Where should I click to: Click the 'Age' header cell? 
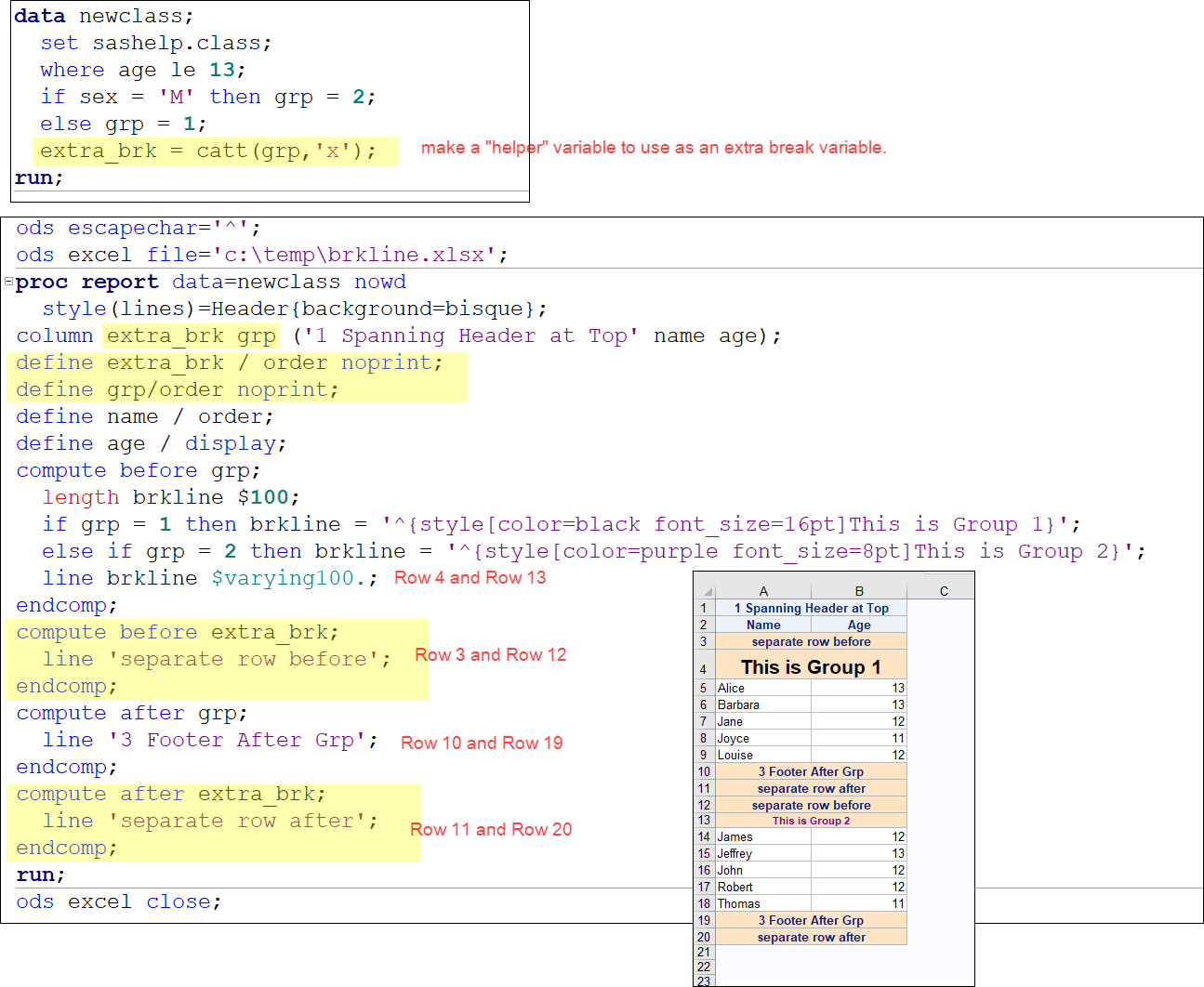[x=858, y=625]
